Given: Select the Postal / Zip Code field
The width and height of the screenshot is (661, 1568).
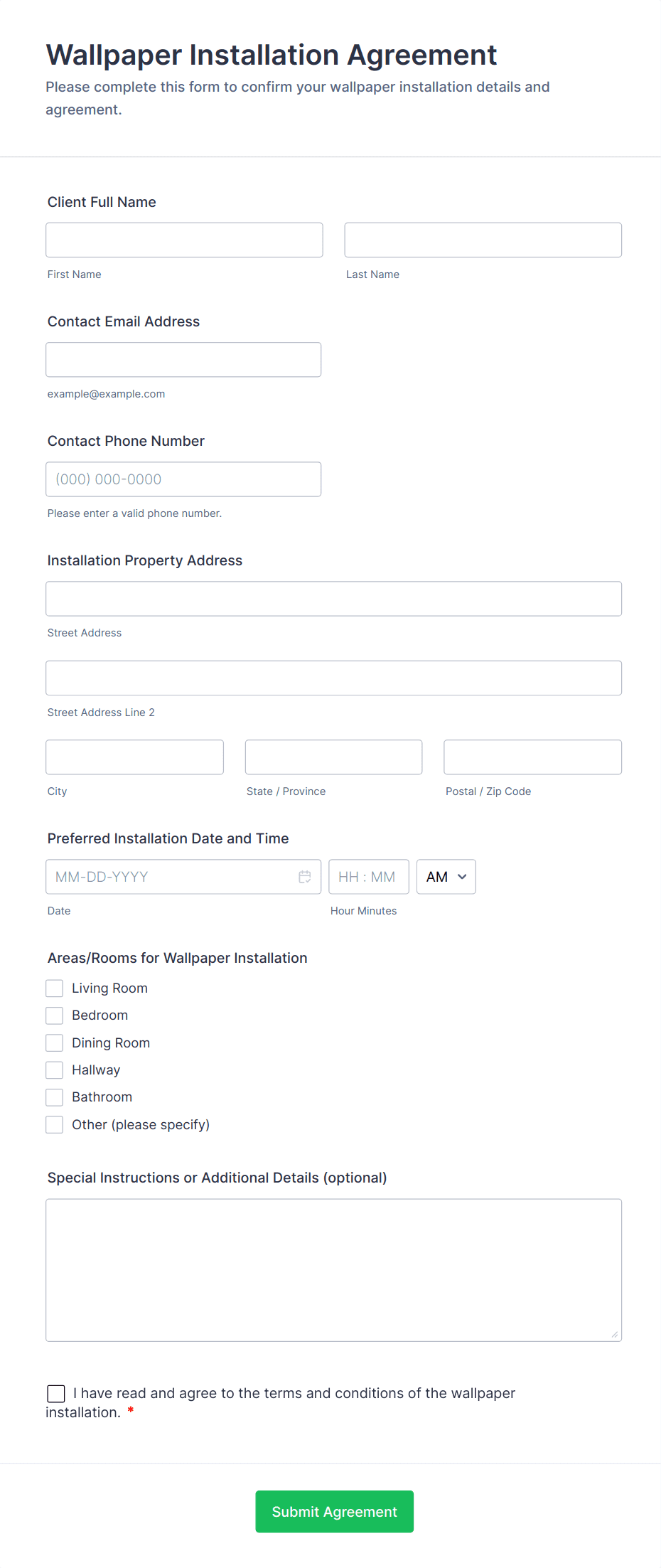Looking at the screenshot, I should 532,757.
